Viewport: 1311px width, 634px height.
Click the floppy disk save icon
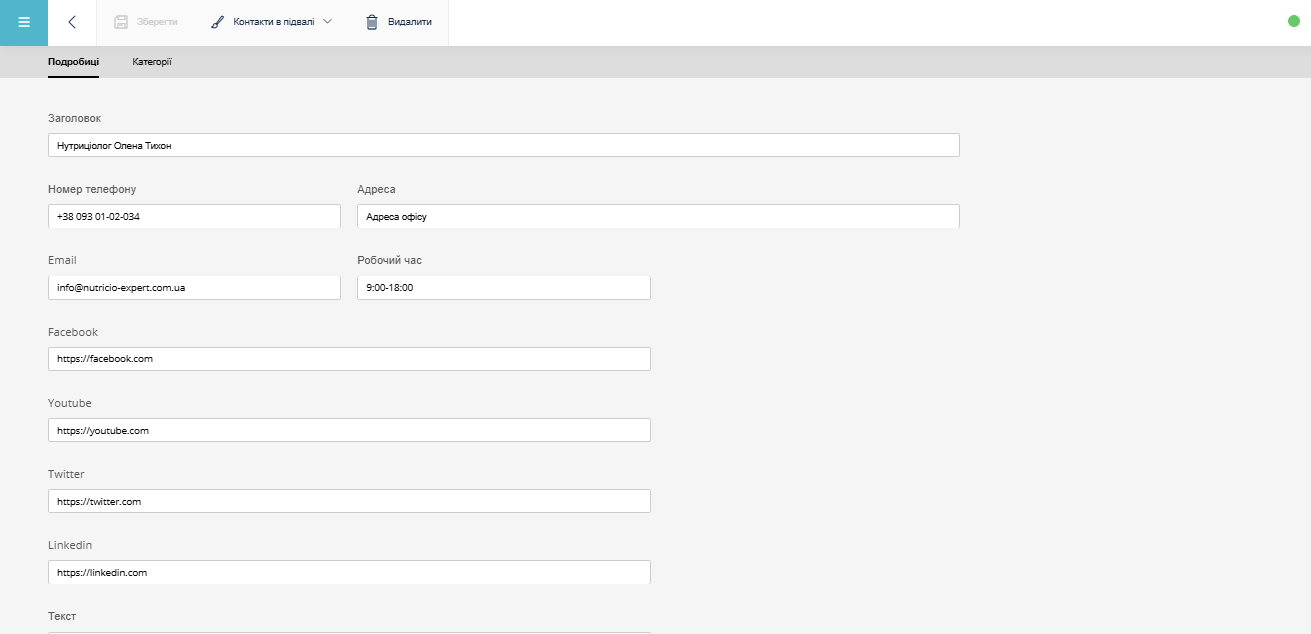(x=121, y=22)
